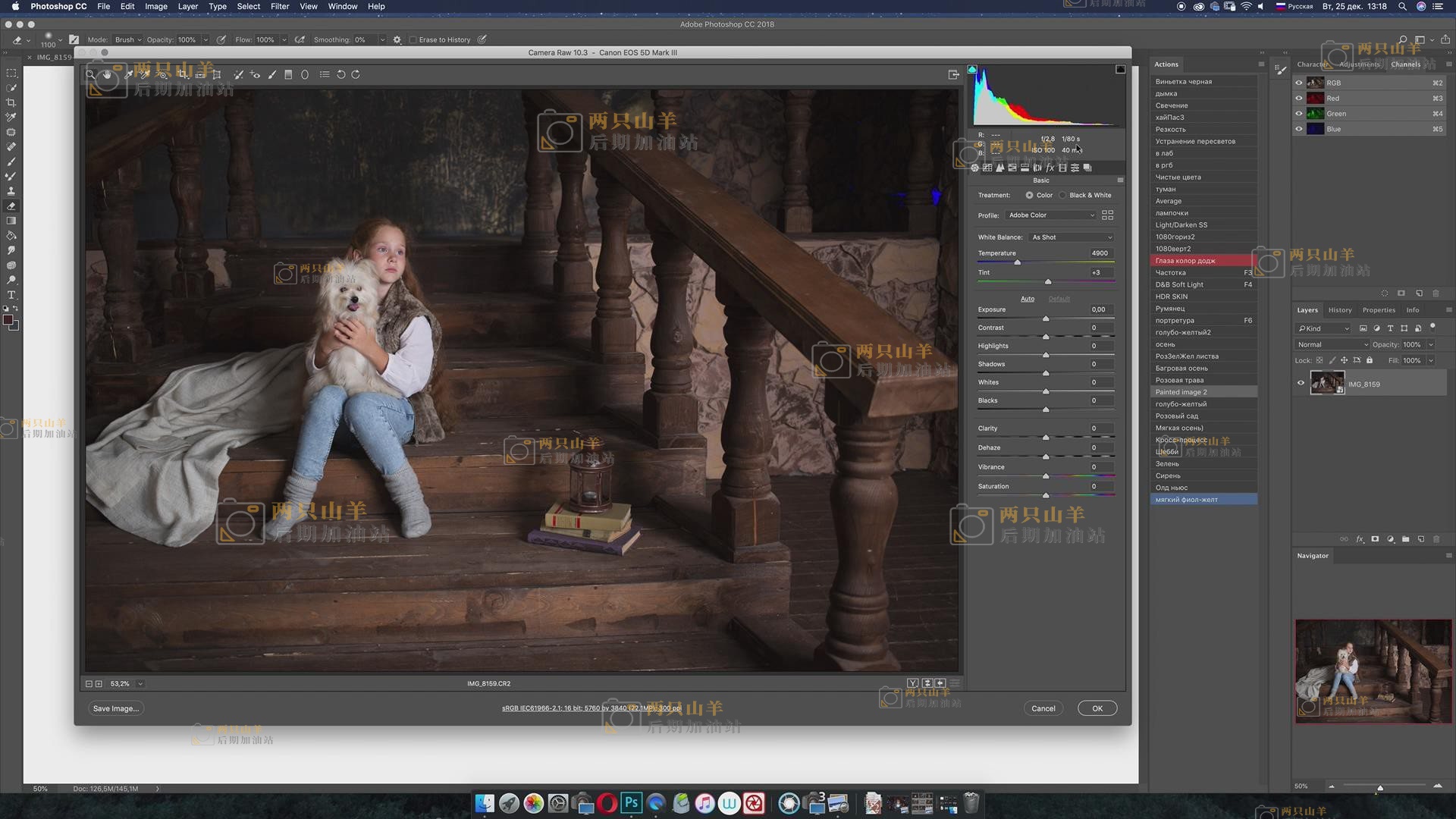Click the OK button

1097,708
